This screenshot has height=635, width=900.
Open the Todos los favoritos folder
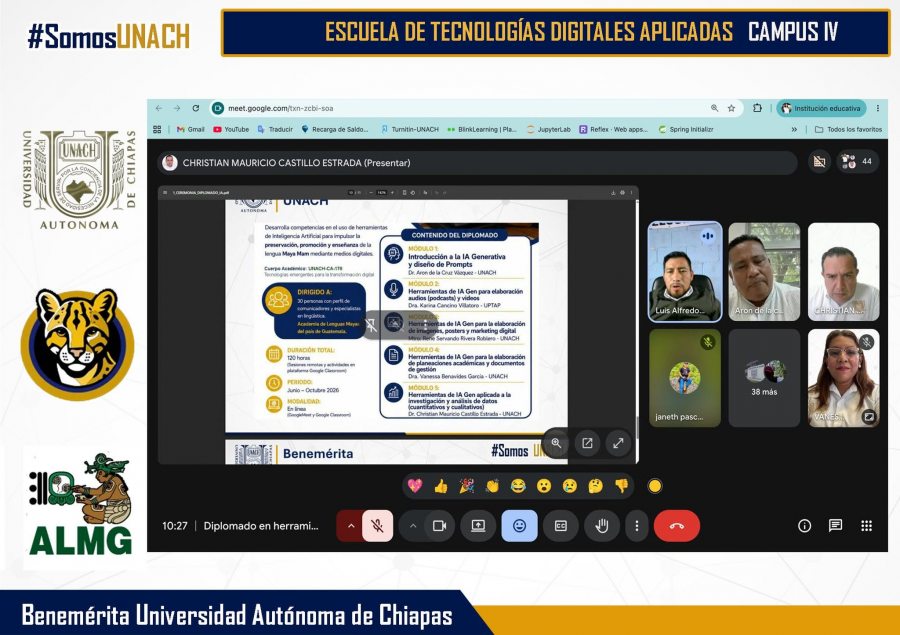[x=848, y=130]
